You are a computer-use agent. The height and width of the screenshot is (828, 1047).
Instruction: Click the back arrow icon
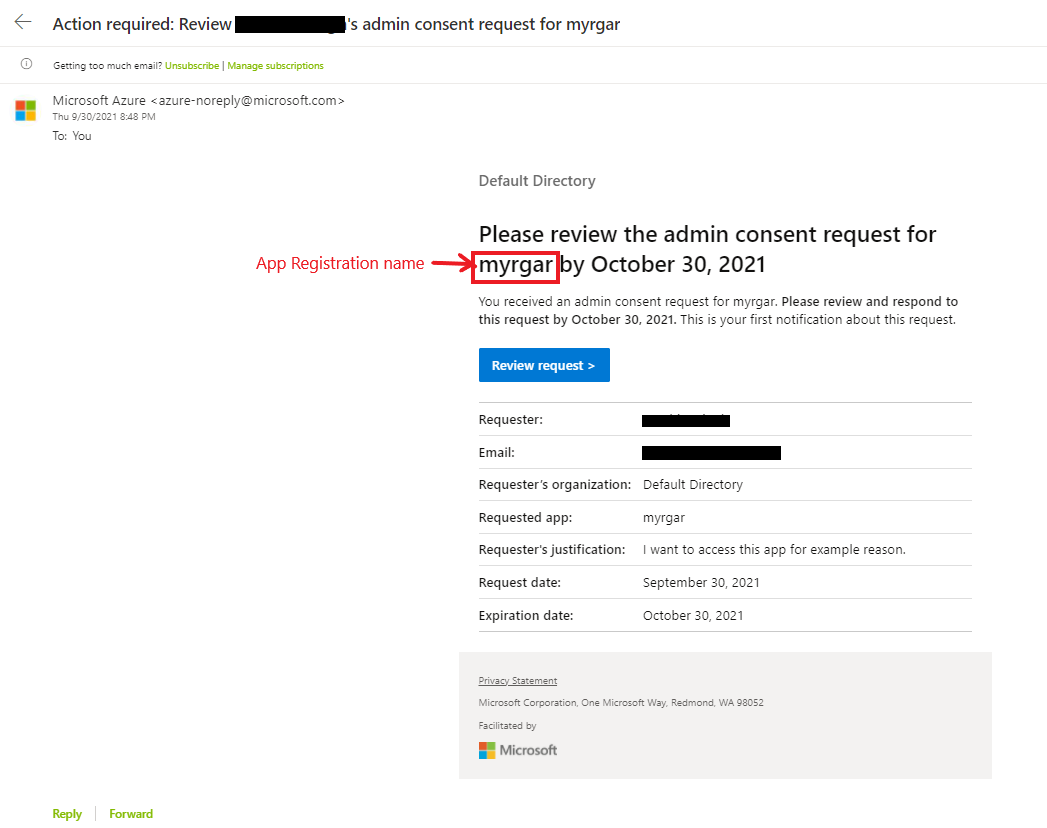[x=23, y=22]
